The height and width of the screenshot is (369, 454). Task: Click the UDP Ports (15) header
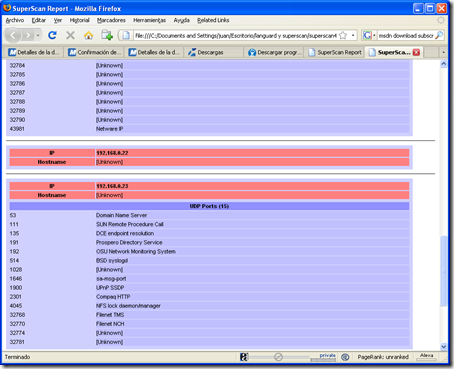[x=209, y=206]
